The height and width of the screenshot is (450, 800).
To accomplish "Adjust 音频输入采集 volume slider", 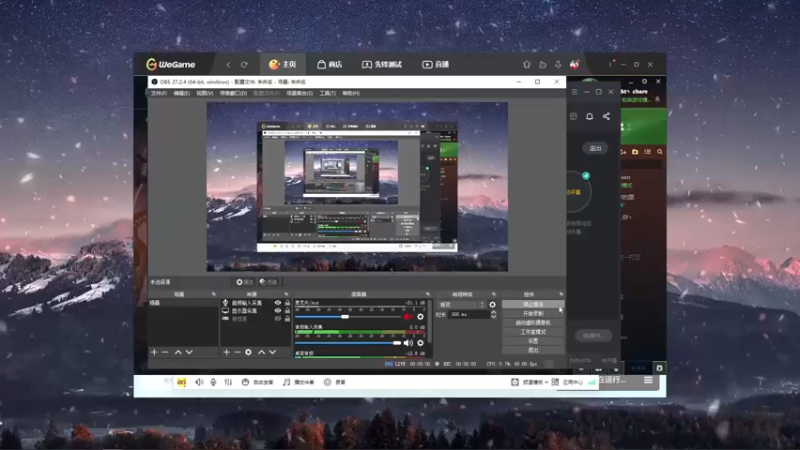I will 347,343.
